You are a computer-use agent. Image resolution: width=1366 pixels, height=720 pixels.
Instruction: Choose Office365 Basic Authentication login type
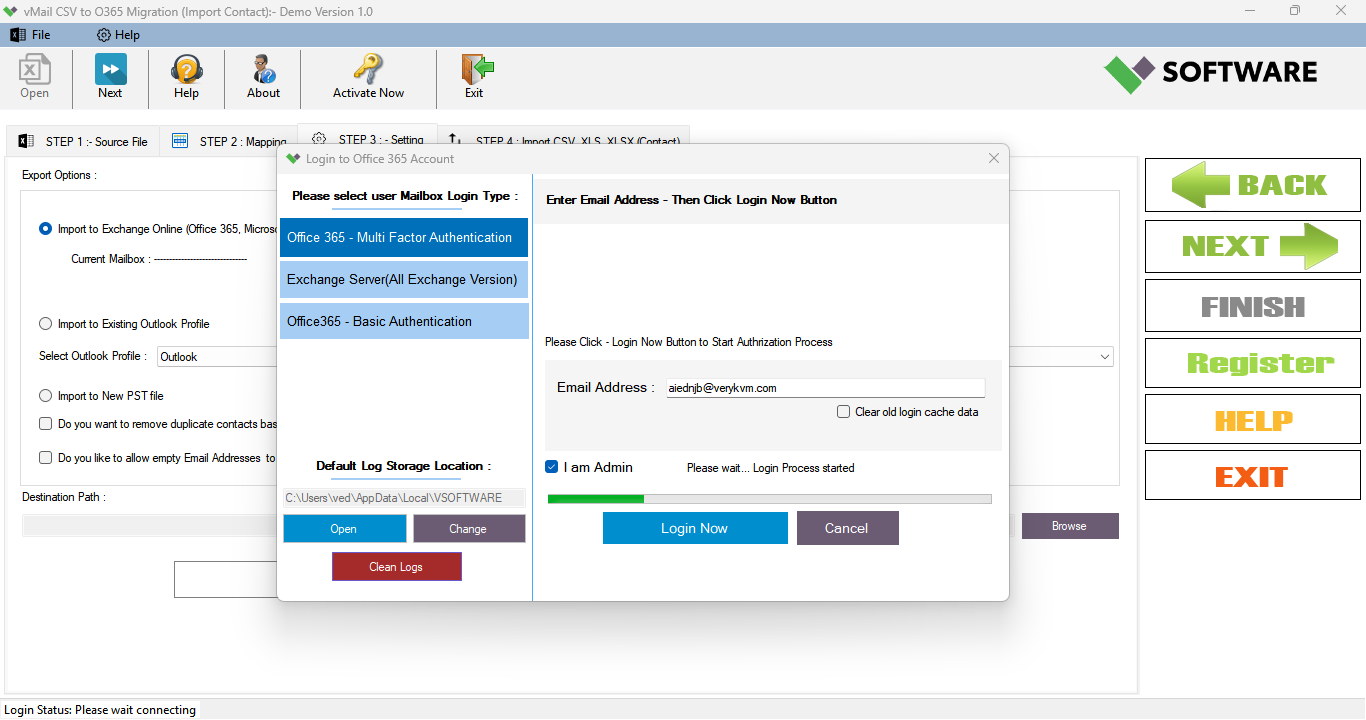click(x=404, y=321)
